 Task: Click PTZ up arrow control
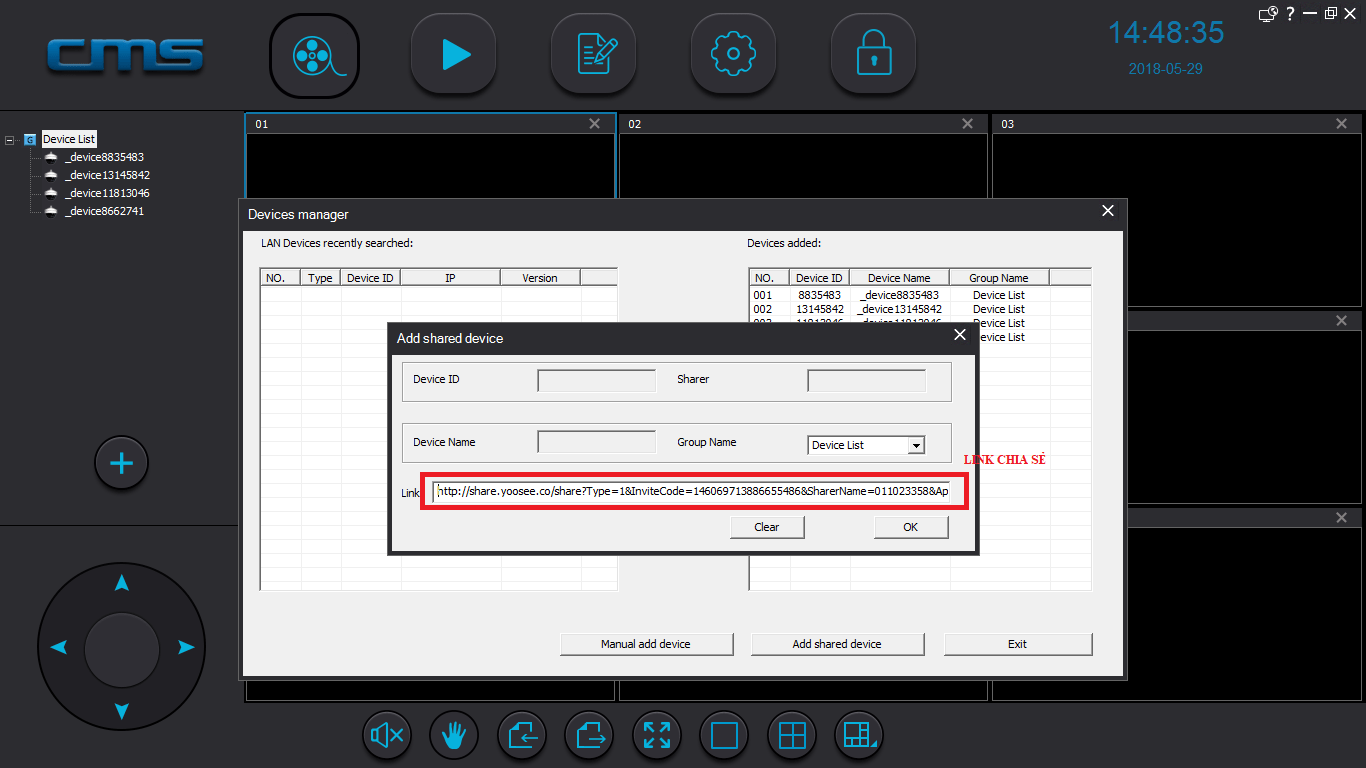[121, 582]
